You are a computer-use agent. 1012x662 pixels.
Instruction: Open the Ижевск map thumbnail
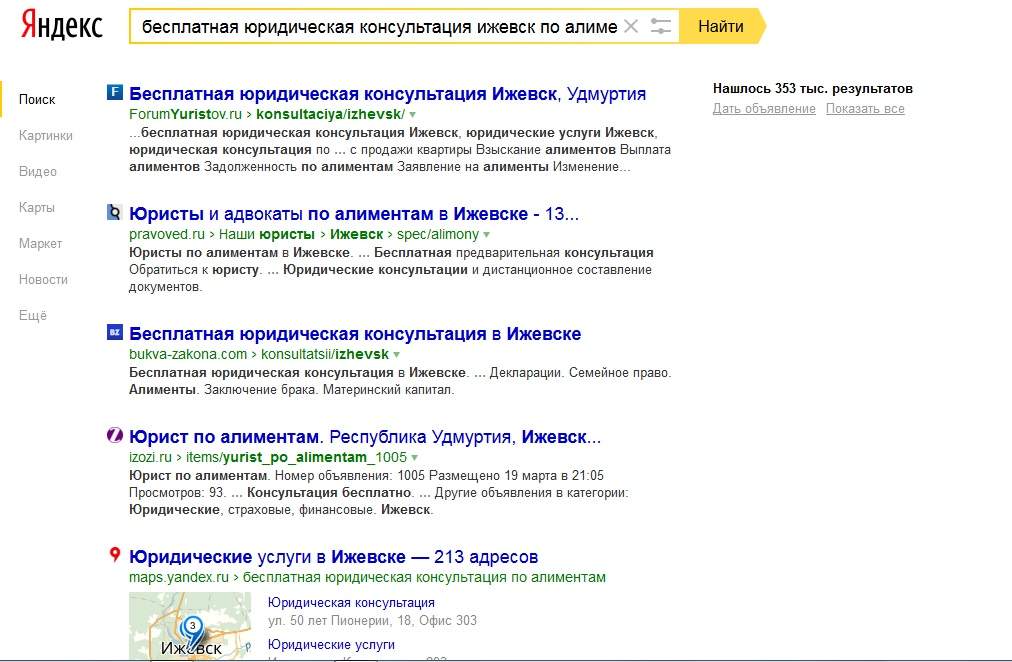pyautogui.click(x=190, y=625)
